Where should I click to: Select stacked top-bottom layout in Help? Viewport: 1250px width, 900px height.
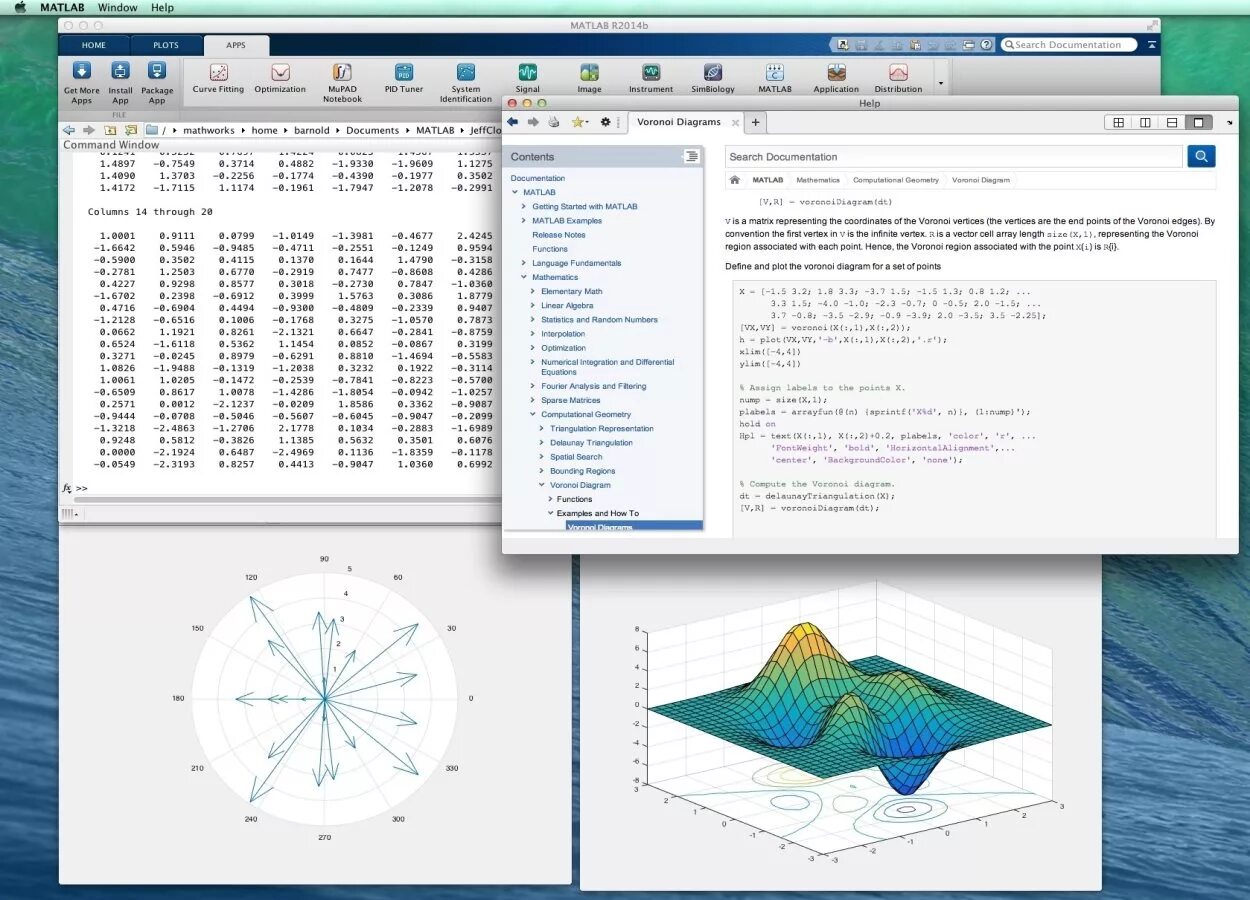pos(1172,122)
